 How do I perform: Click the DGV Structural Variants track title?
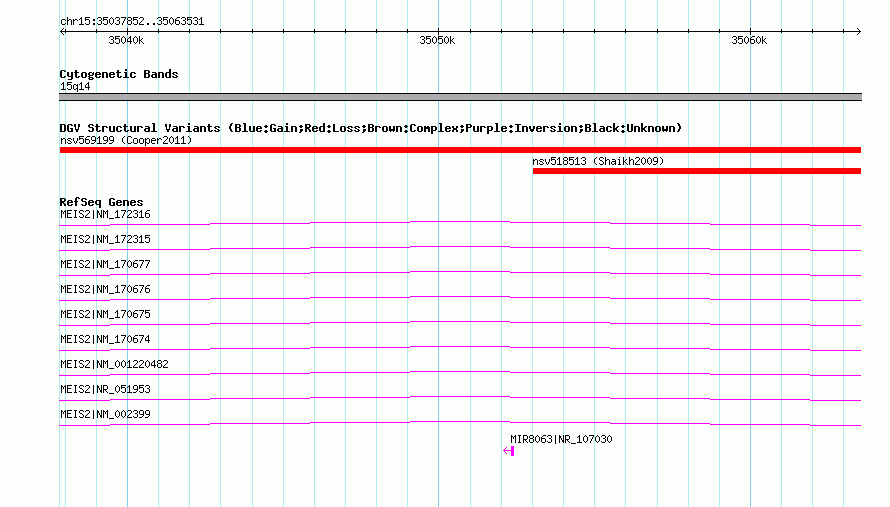click(x=371, y=128)
